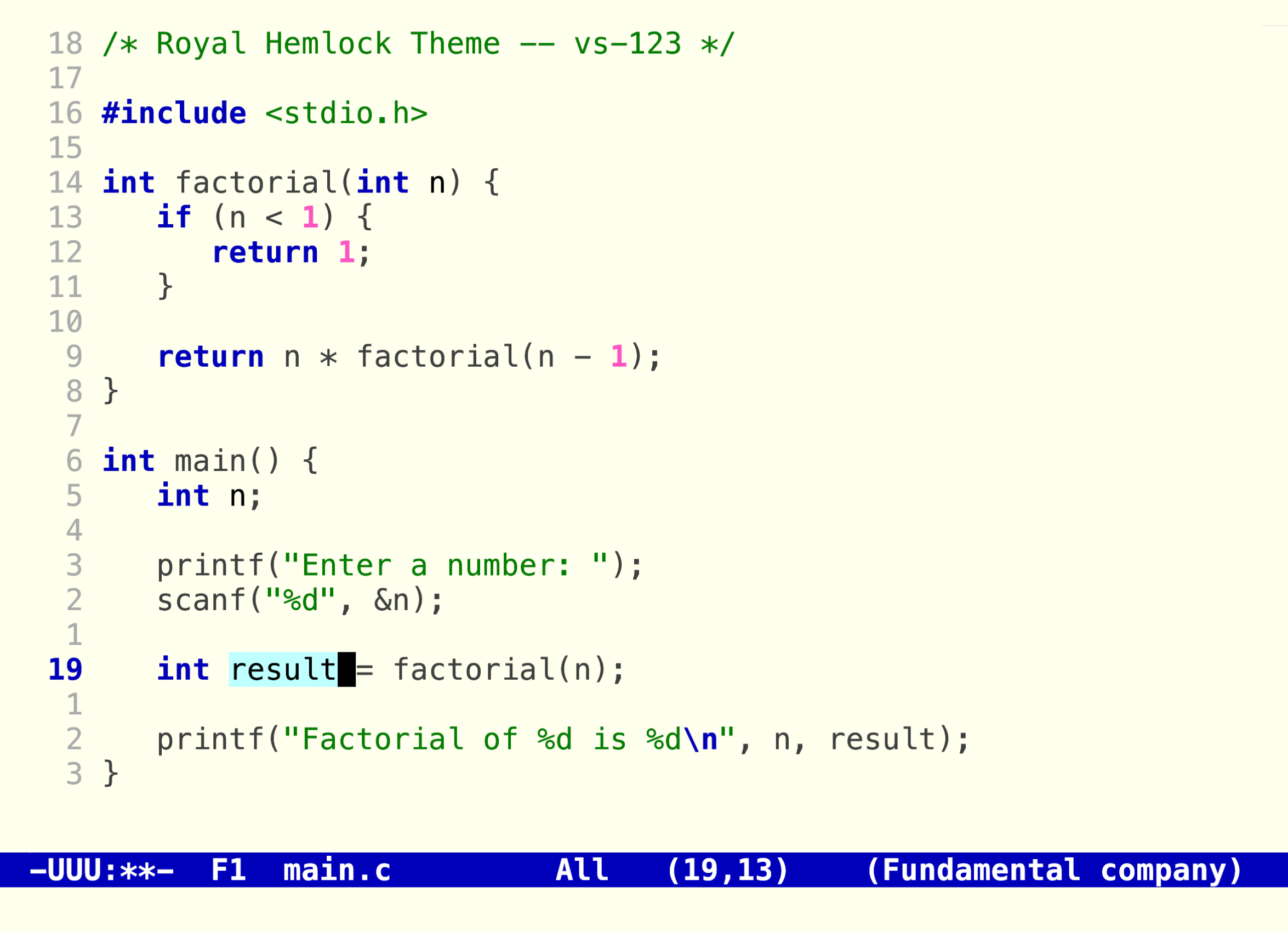Click current line number 19 in gutter

65,669
